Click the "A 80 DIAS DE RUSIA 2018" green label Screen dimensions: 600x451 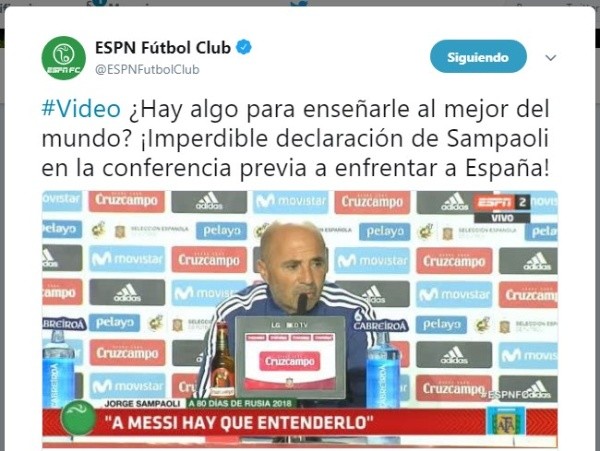(241, 403)
